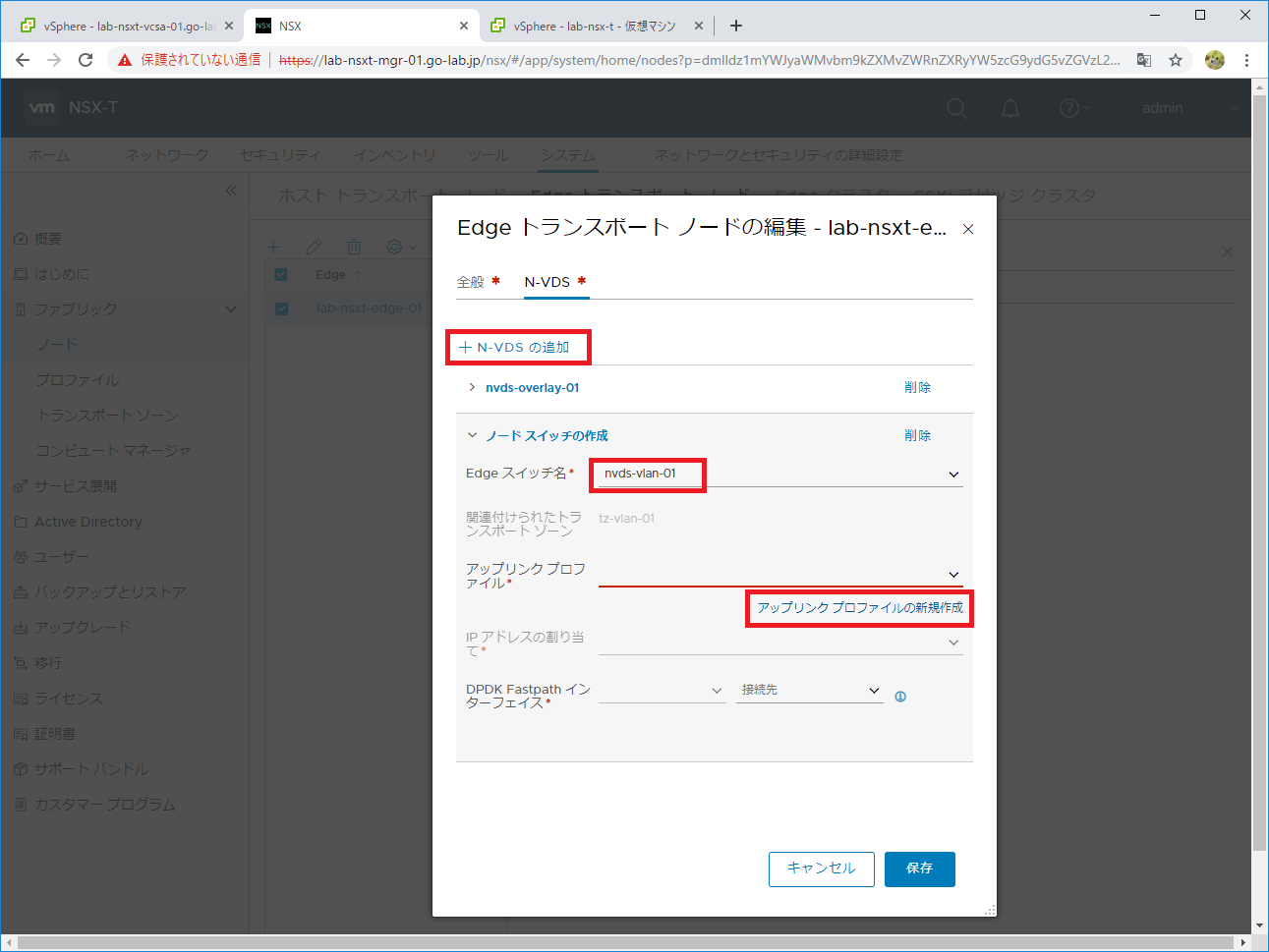
Task: Collapse the ノード スイッチの作成 section
Action: [x=472, y=435]
